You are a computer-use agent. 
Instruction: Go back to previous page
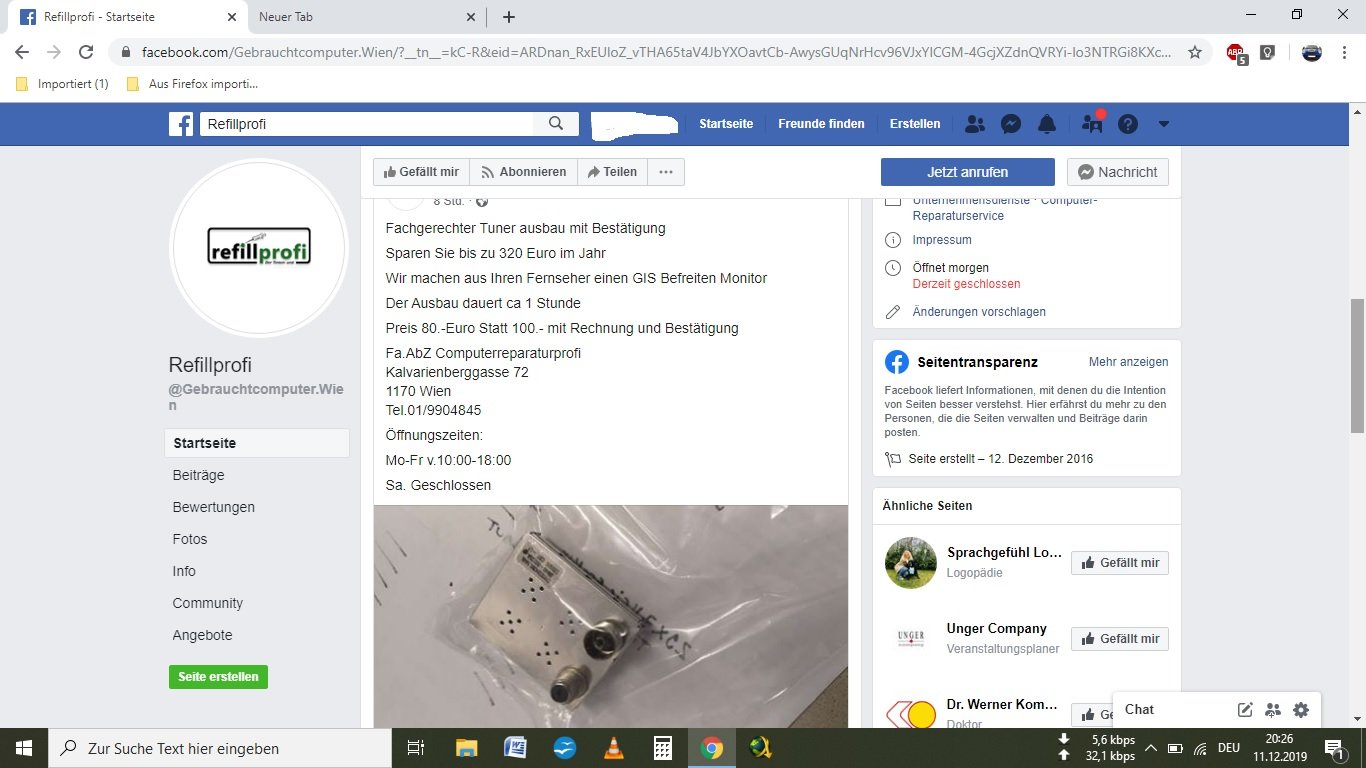22,52
